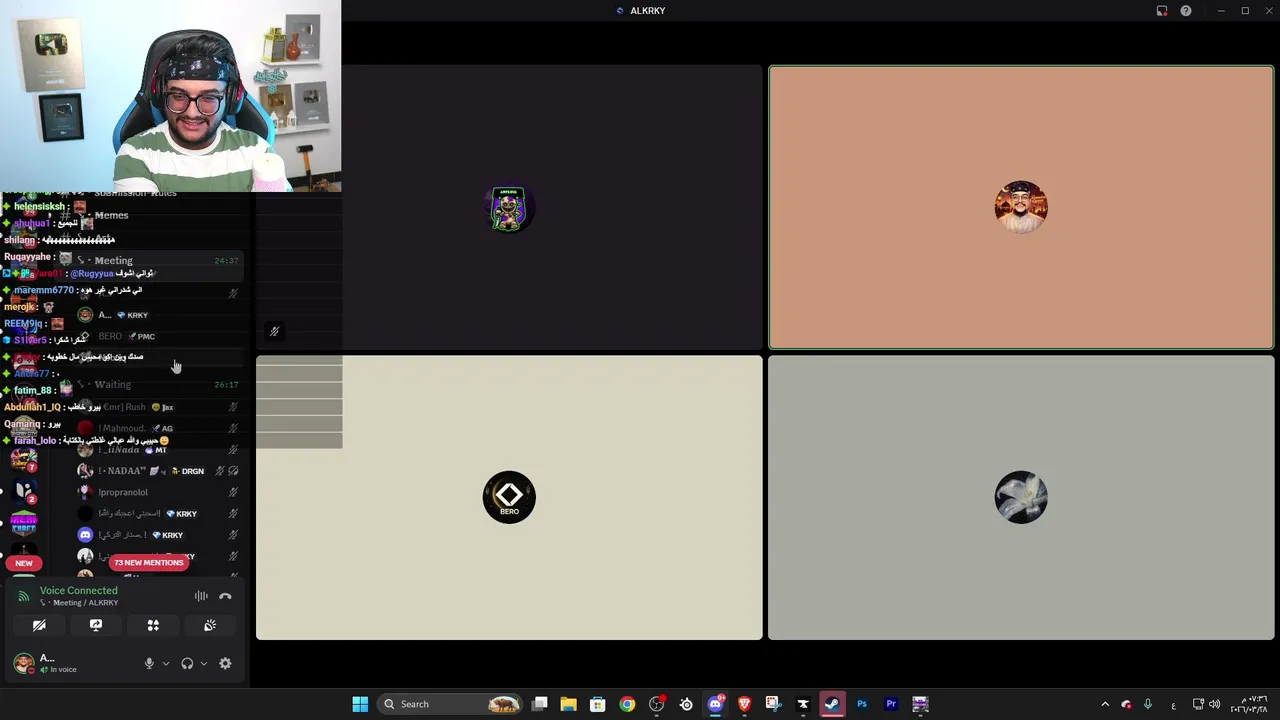
Task: Open server icon with 2 notification badge
Action: (24, 491)
